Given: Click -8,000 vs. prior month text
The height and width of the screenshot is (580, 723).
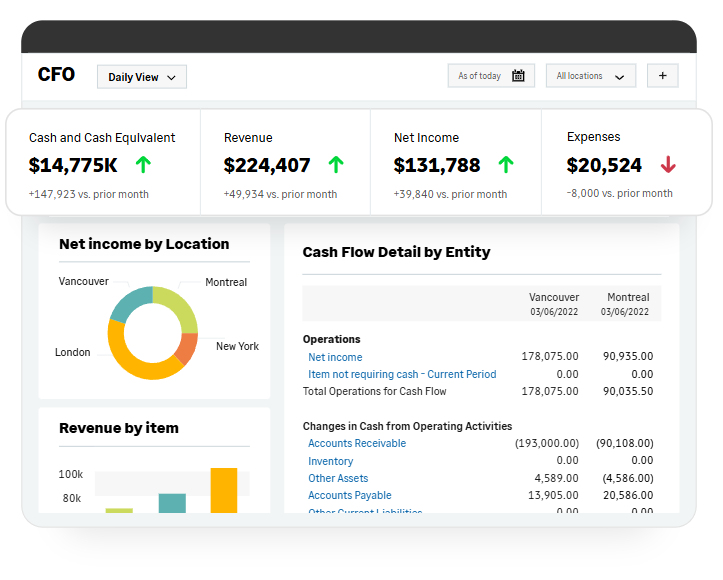Looking at the screenshot, I should click(619, 193).
